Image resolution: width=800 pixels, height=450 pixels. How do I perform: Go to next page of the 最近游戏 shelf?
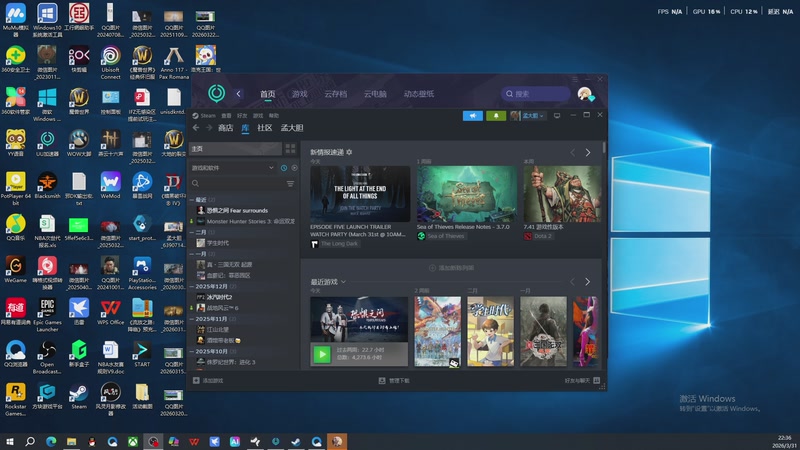[x=588, y=282]
